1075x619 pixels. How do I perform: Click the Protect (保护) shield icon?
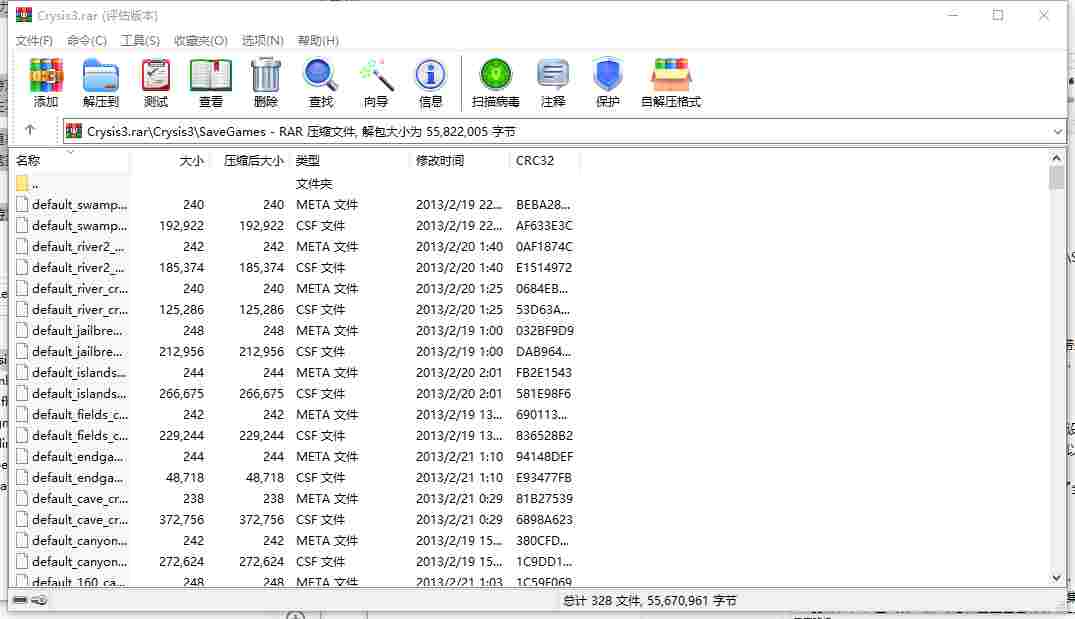click(x=607, y=82)
